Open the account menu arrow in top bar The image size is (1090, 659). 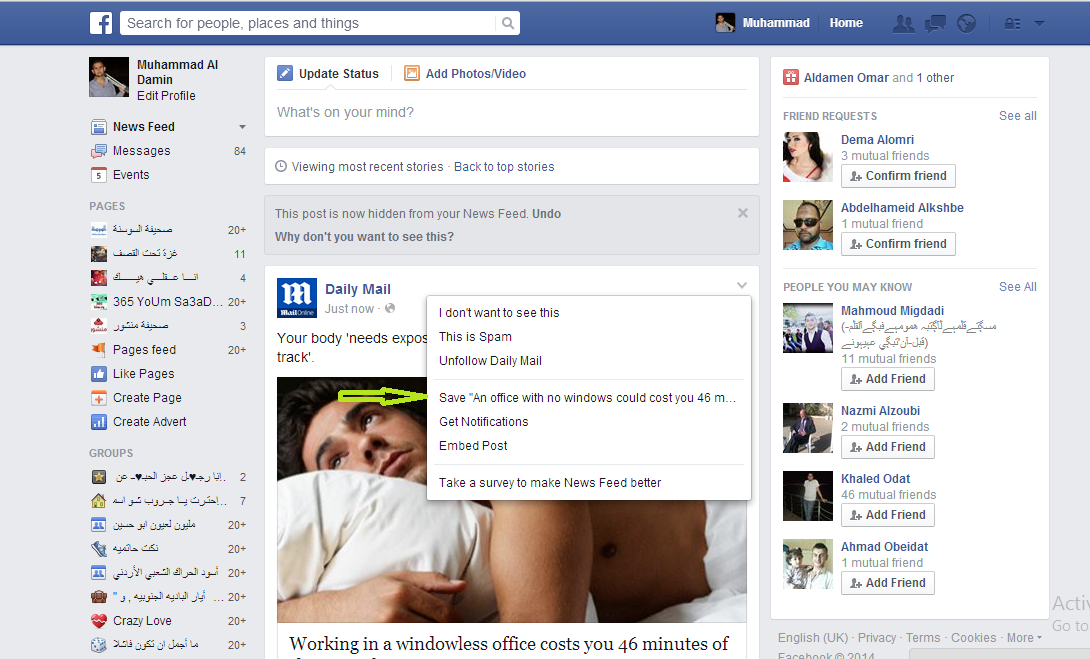click(1039, 24)
